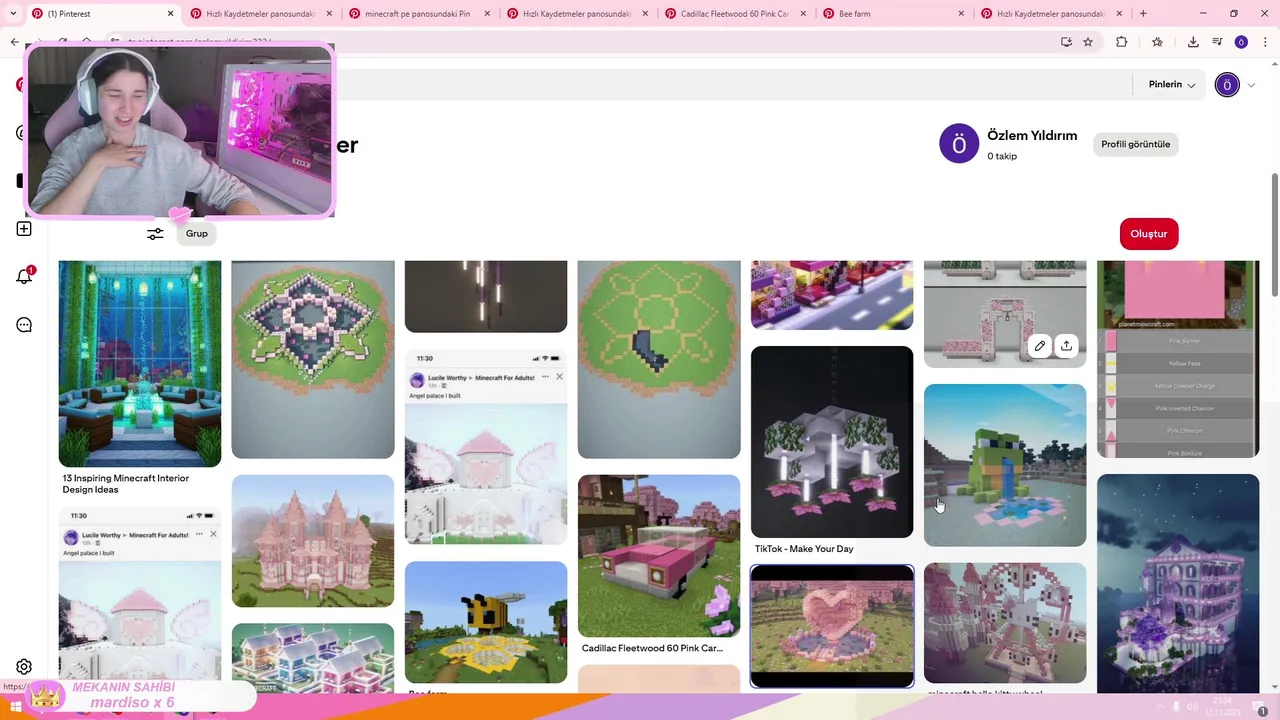This screenshot has width=1280, height=720.
Task: Click the 'TikTok - Make Your Day' caption
Action: click(804, 549)
